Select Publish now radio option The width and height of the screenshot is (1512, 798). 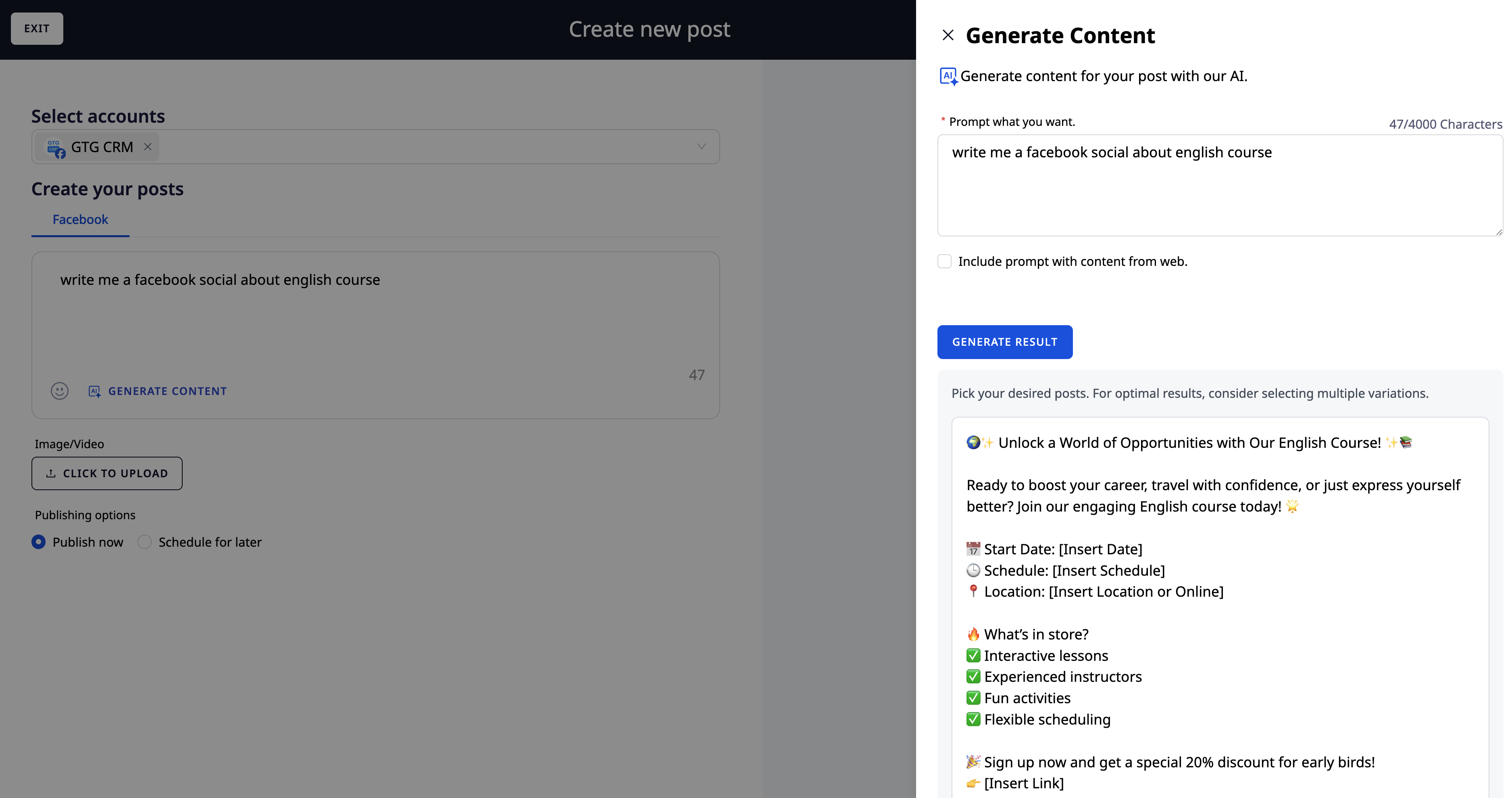tap(39, 542)
